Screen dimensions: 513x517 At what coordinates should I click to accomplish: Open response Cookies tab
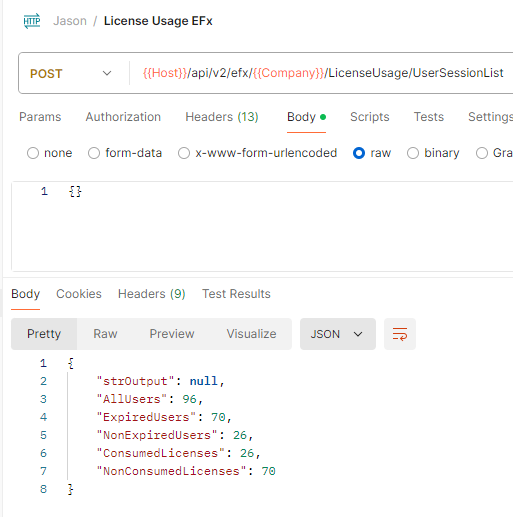(79, 294)
